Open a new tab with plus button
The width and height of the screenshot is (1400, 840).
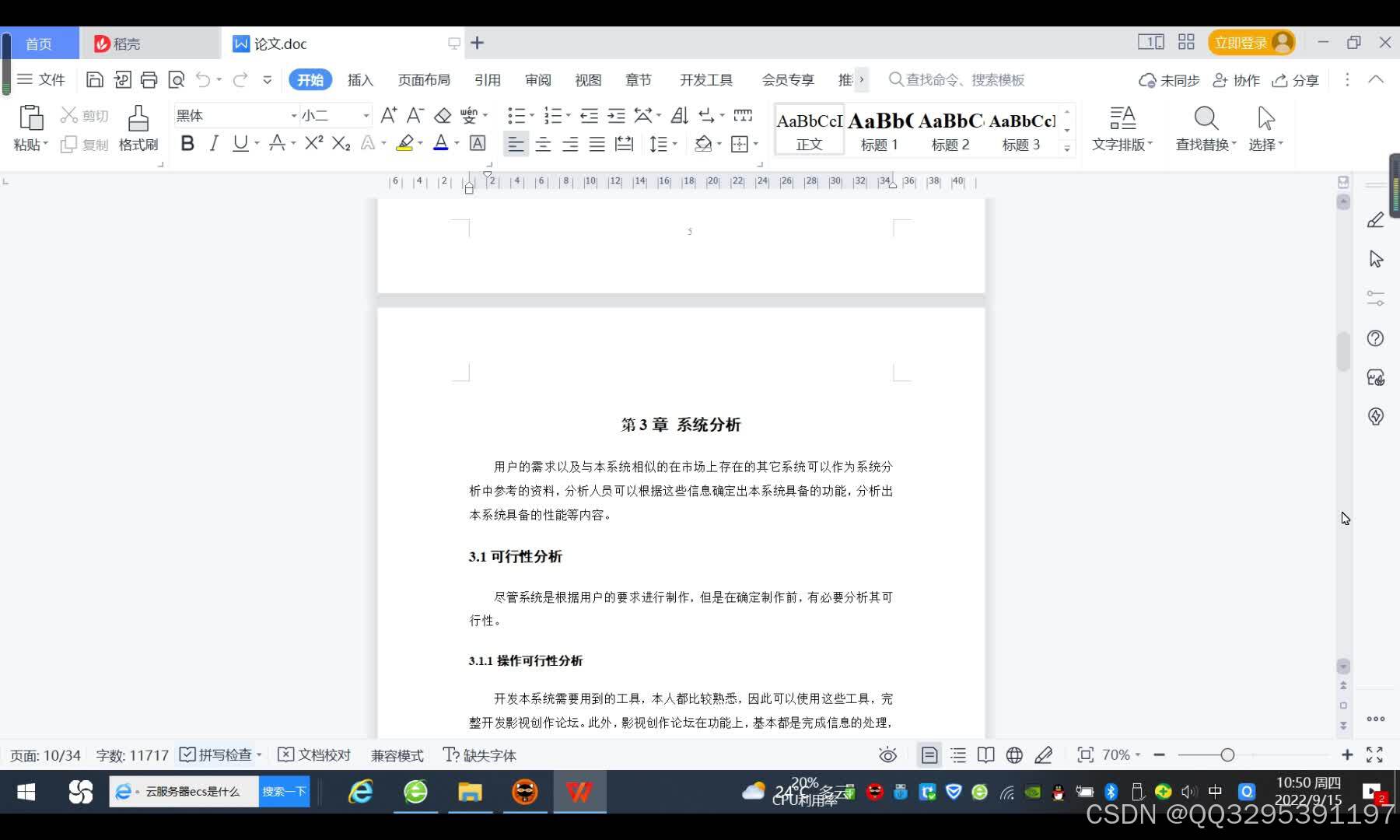click(x=478, y=43)
